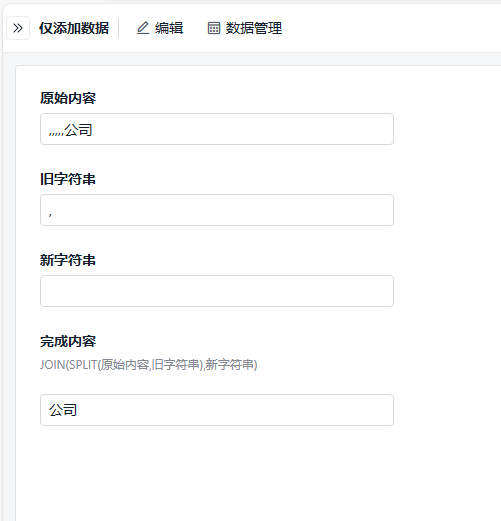Click the empty 新字符串 input field

coord(217,291)
